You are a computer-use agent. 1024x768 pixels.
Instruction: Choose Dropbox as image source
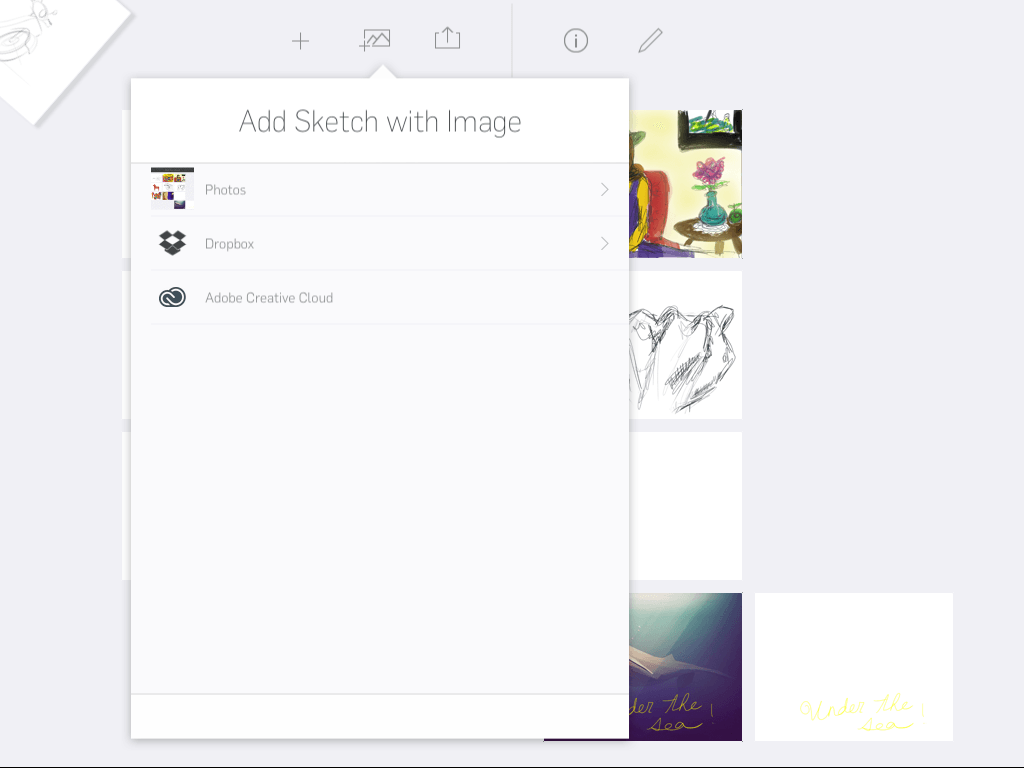click(x=380, y=244)
